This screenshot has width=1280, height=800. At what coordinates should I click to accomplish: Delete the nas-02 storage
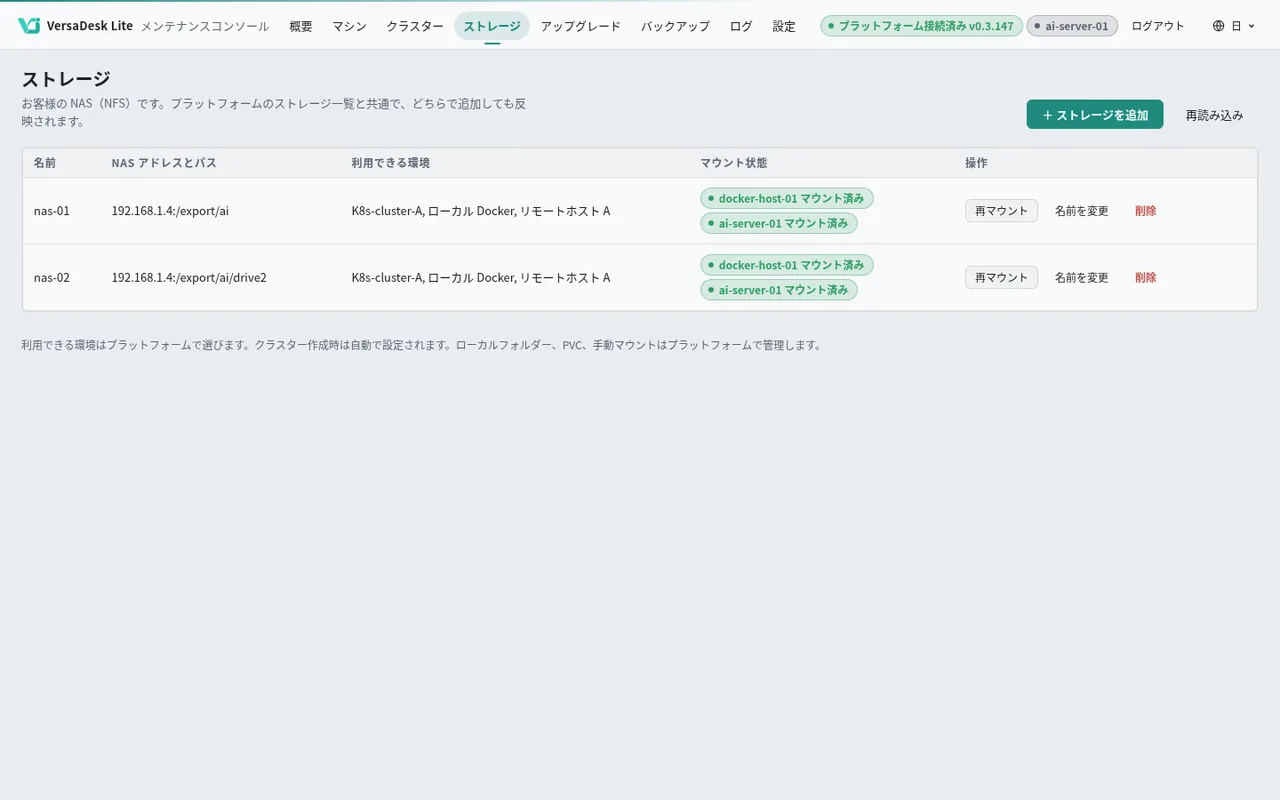(x=1146, y=278)
